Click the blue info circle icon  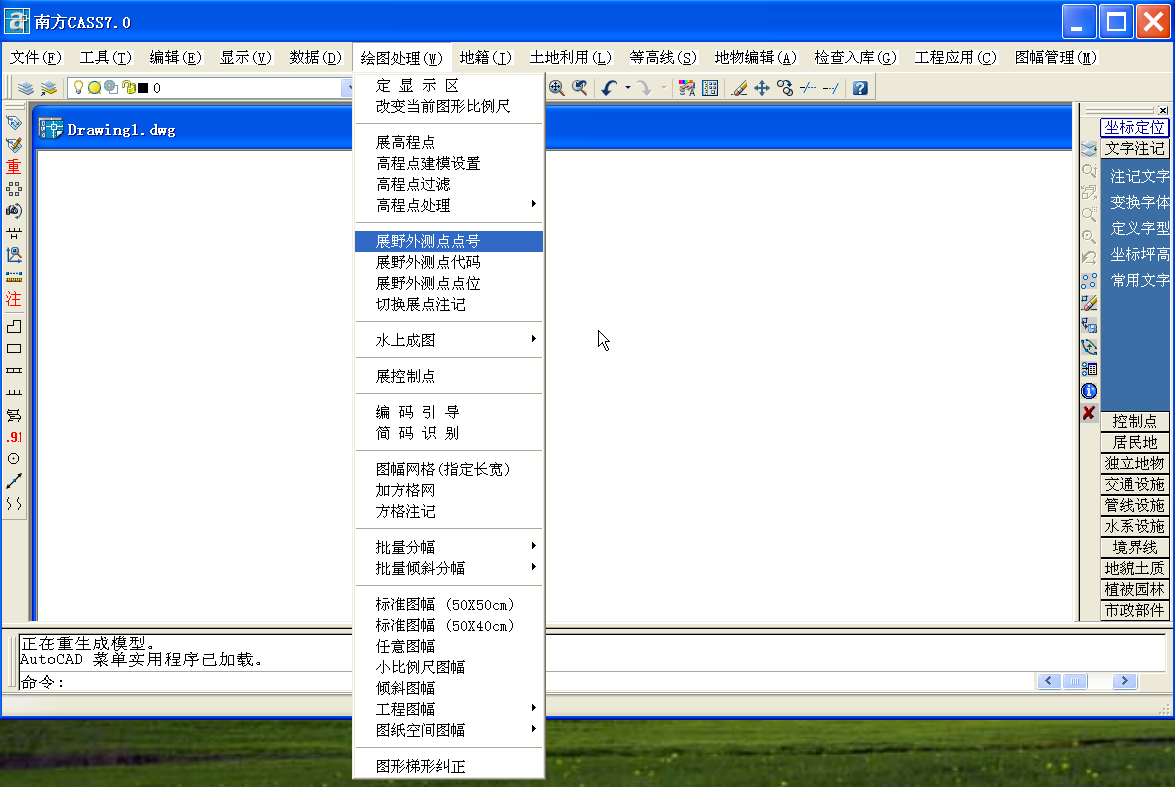coord(1089,391)
